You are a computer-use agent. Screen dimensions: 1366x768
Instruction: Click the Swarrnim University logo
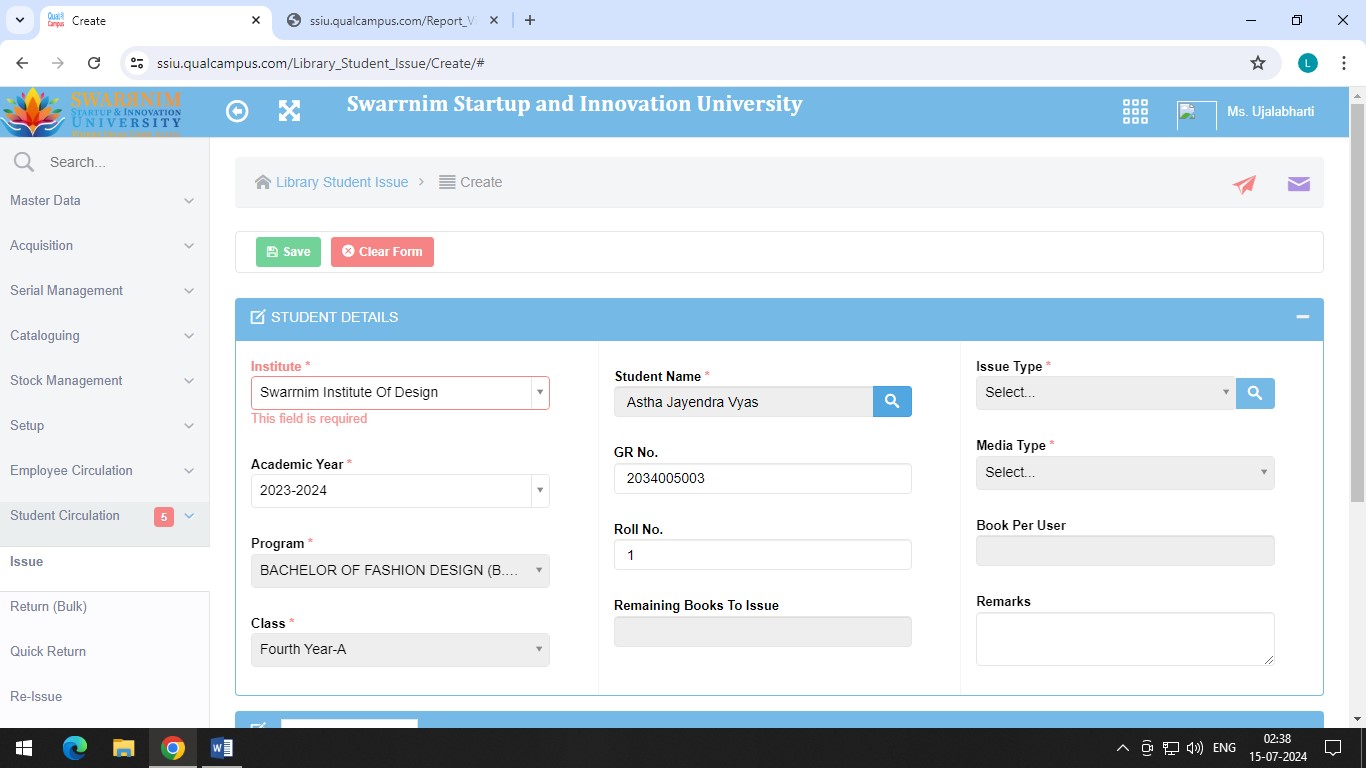click(92, 112)
